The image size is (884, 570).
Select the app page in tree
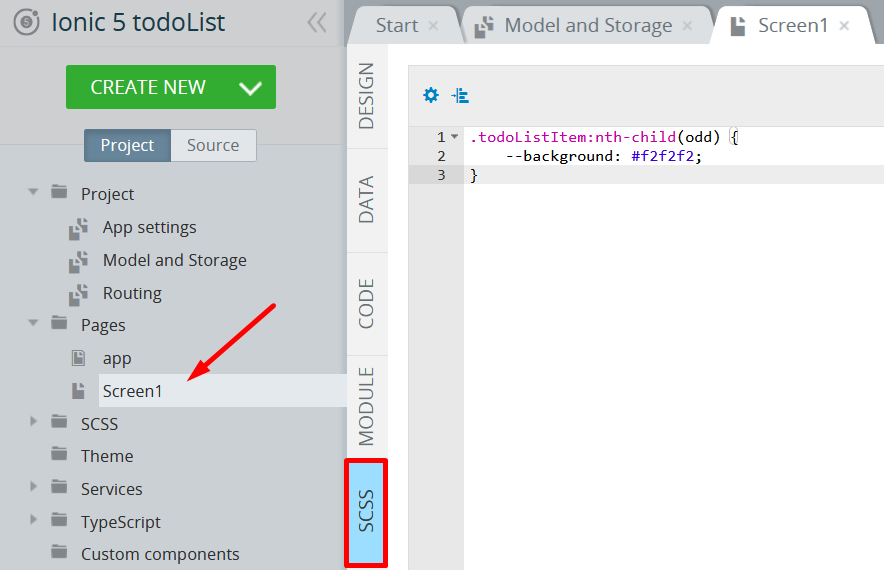coord(117,359)
